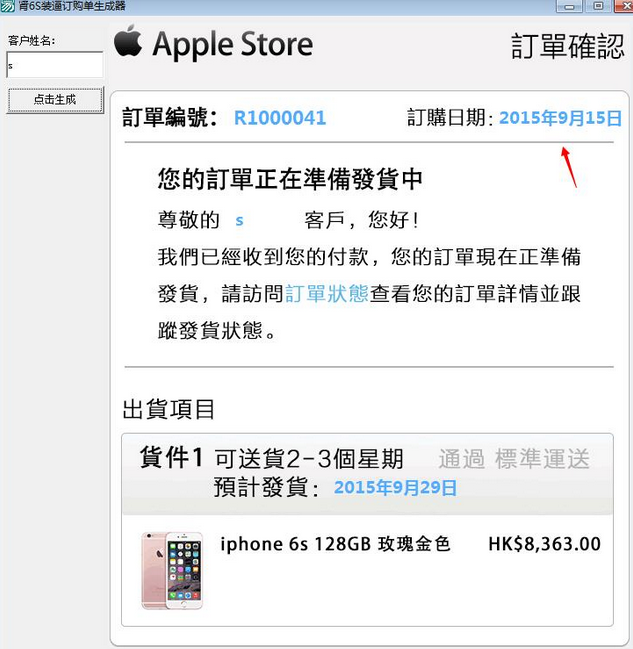
Task: Click the order number R1000041
Action: (280, 118)
